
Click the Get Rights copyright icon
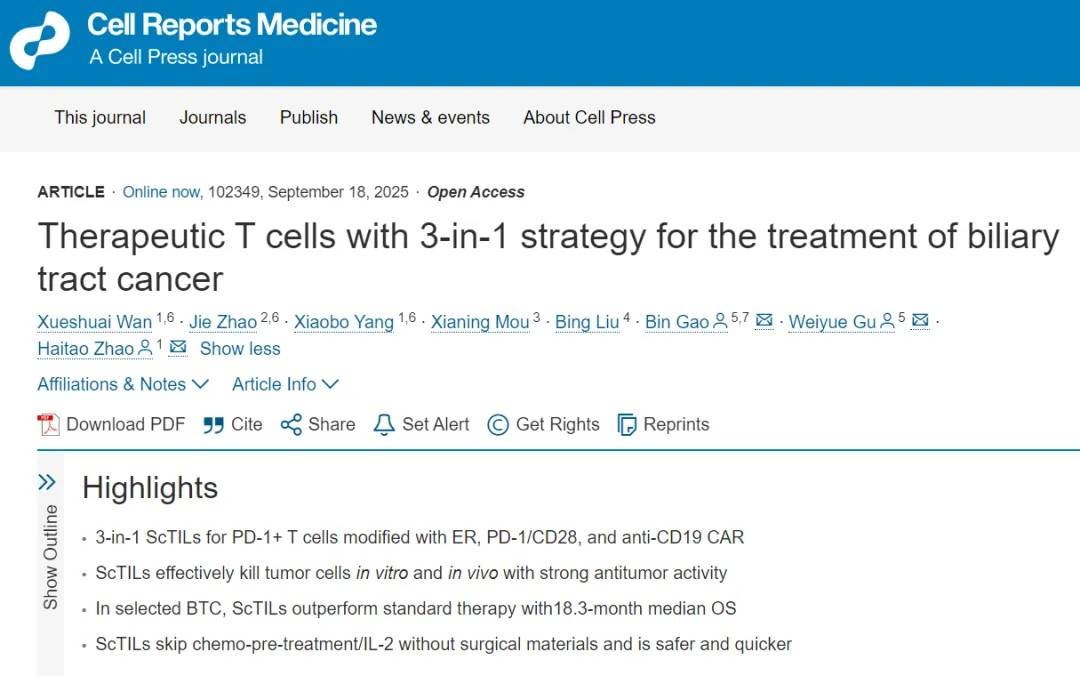(x=498, y=425)
